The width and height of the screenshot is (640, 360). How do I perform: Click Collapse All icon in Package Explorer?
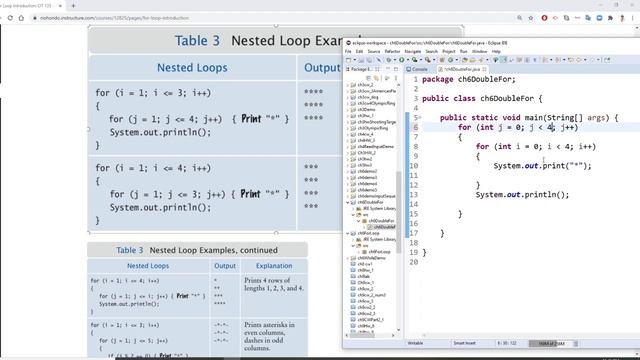point(369,78)
